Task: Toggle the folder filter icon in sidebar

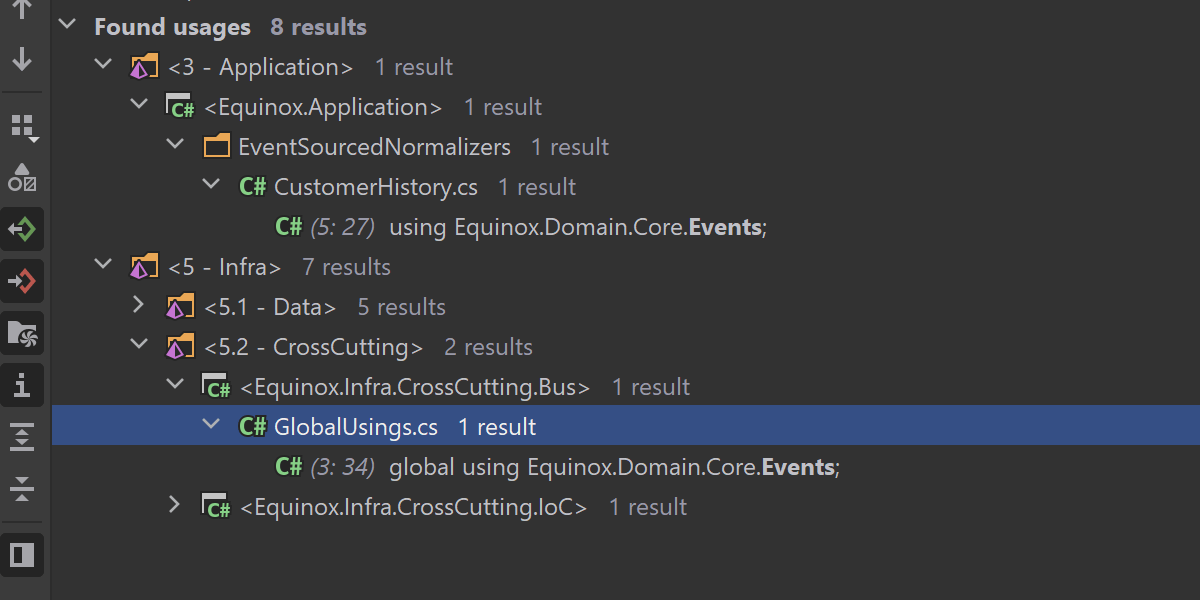Action: tap(22, 333)
